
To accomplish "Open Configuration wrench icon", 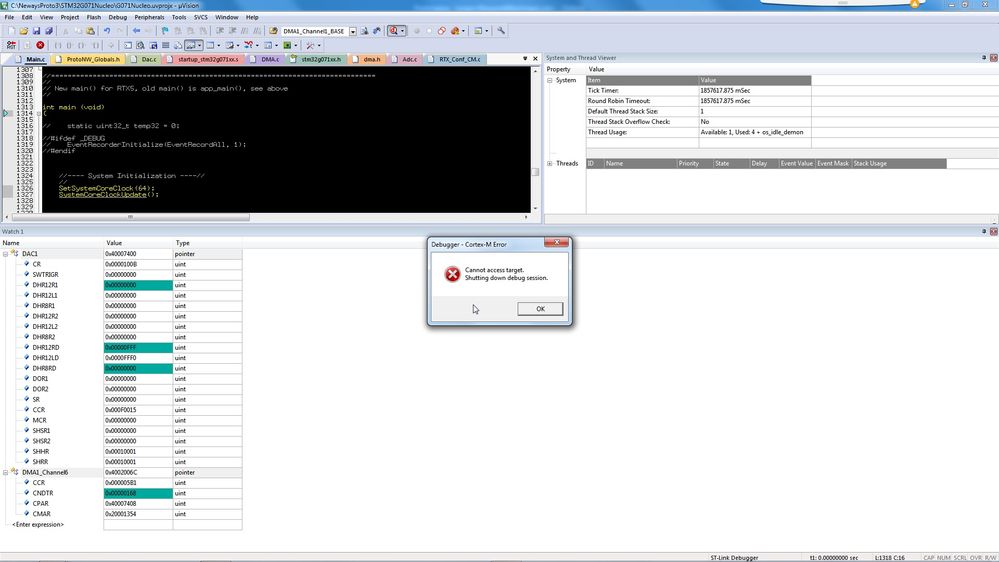I will coord(501,31).
